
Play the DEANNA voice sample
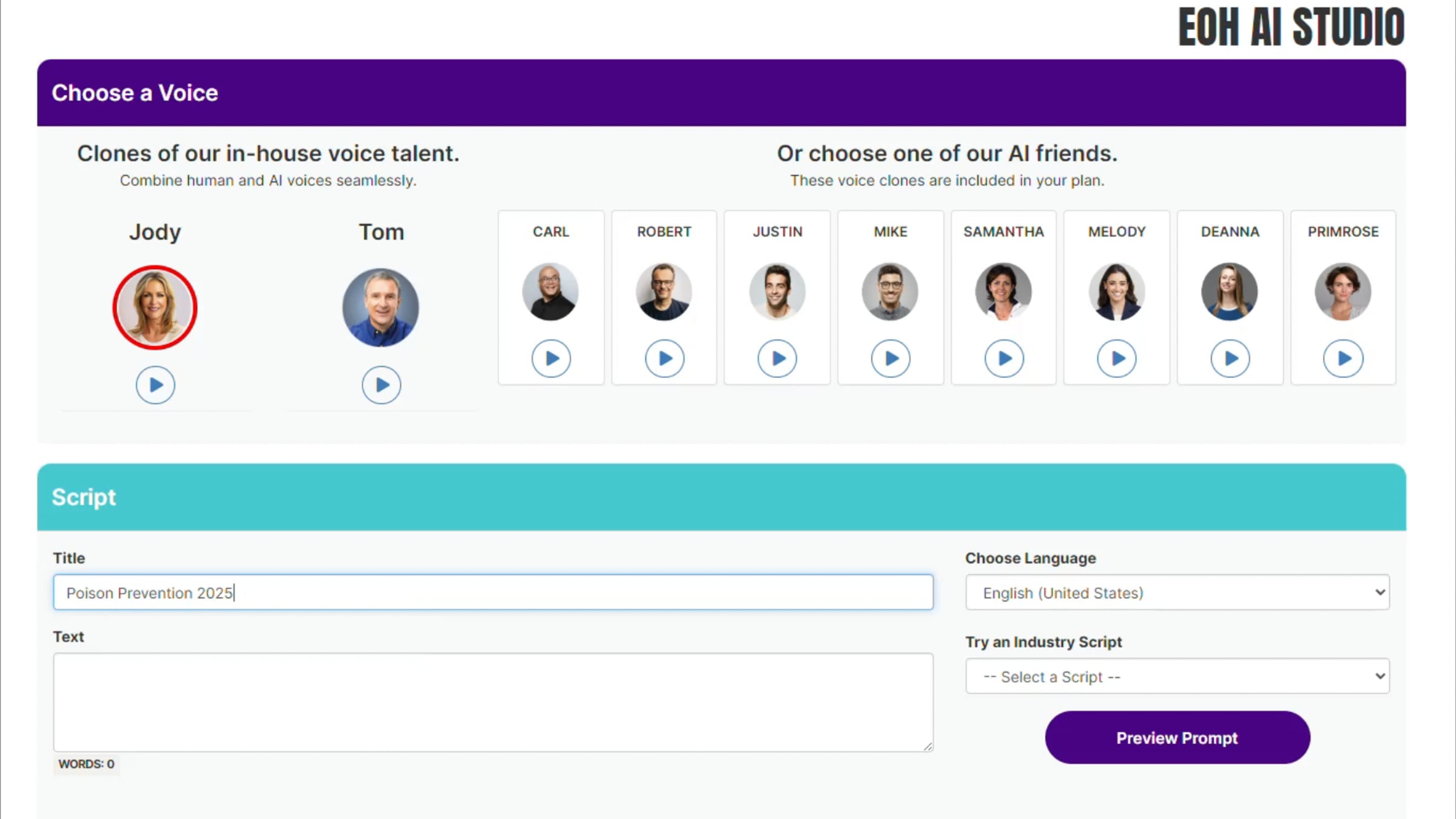click(1230, 359)
